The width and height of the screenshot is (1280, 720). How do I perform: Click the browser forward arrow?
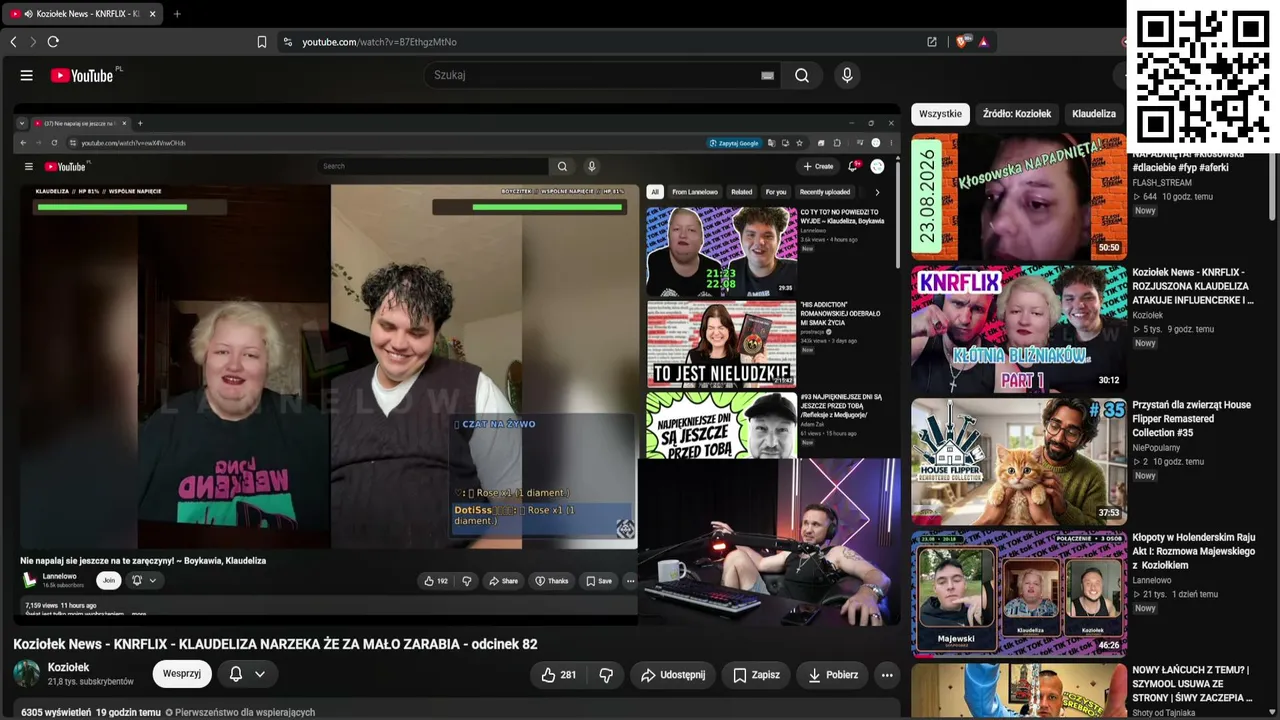pyautogui.click(x=32, y=42)
